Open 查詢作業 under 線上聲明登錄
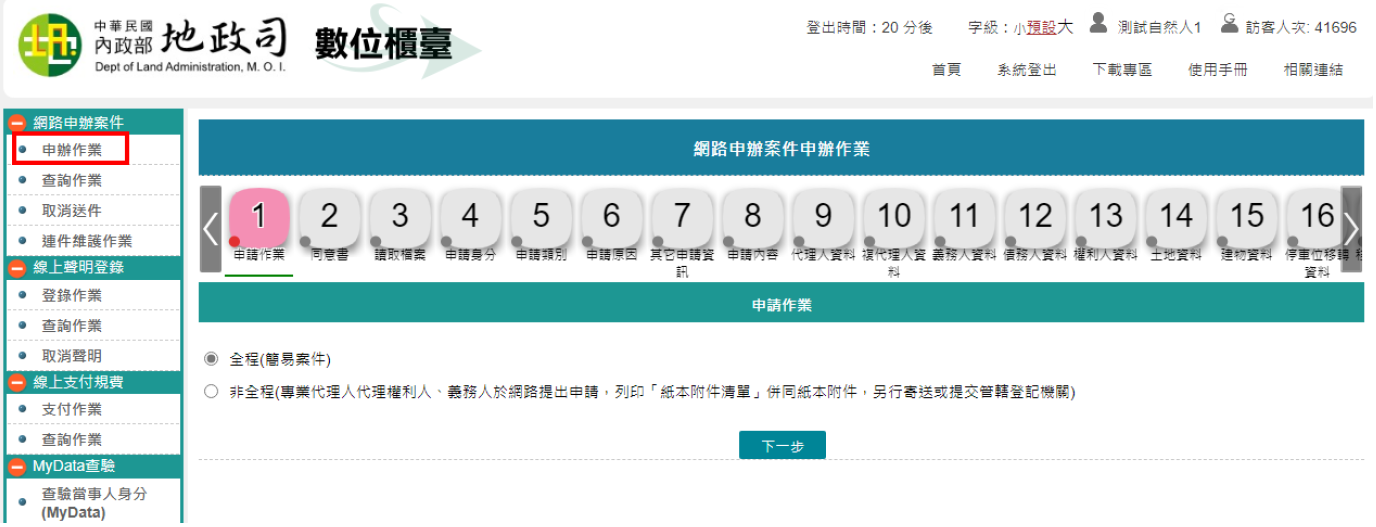The image size is (1376, 527). click(x=72, y=326)
